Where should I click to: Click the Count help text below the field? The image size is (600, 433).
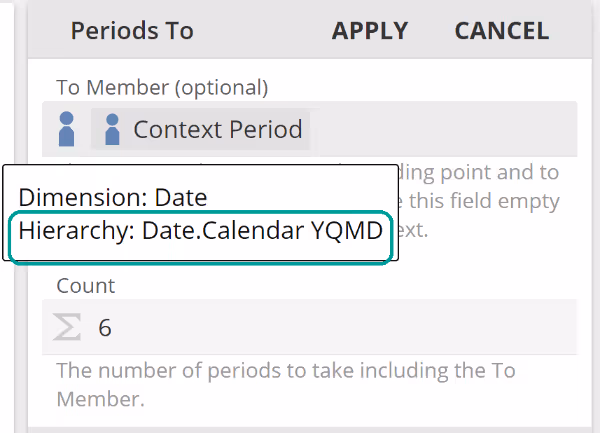[x=285, y=371]
